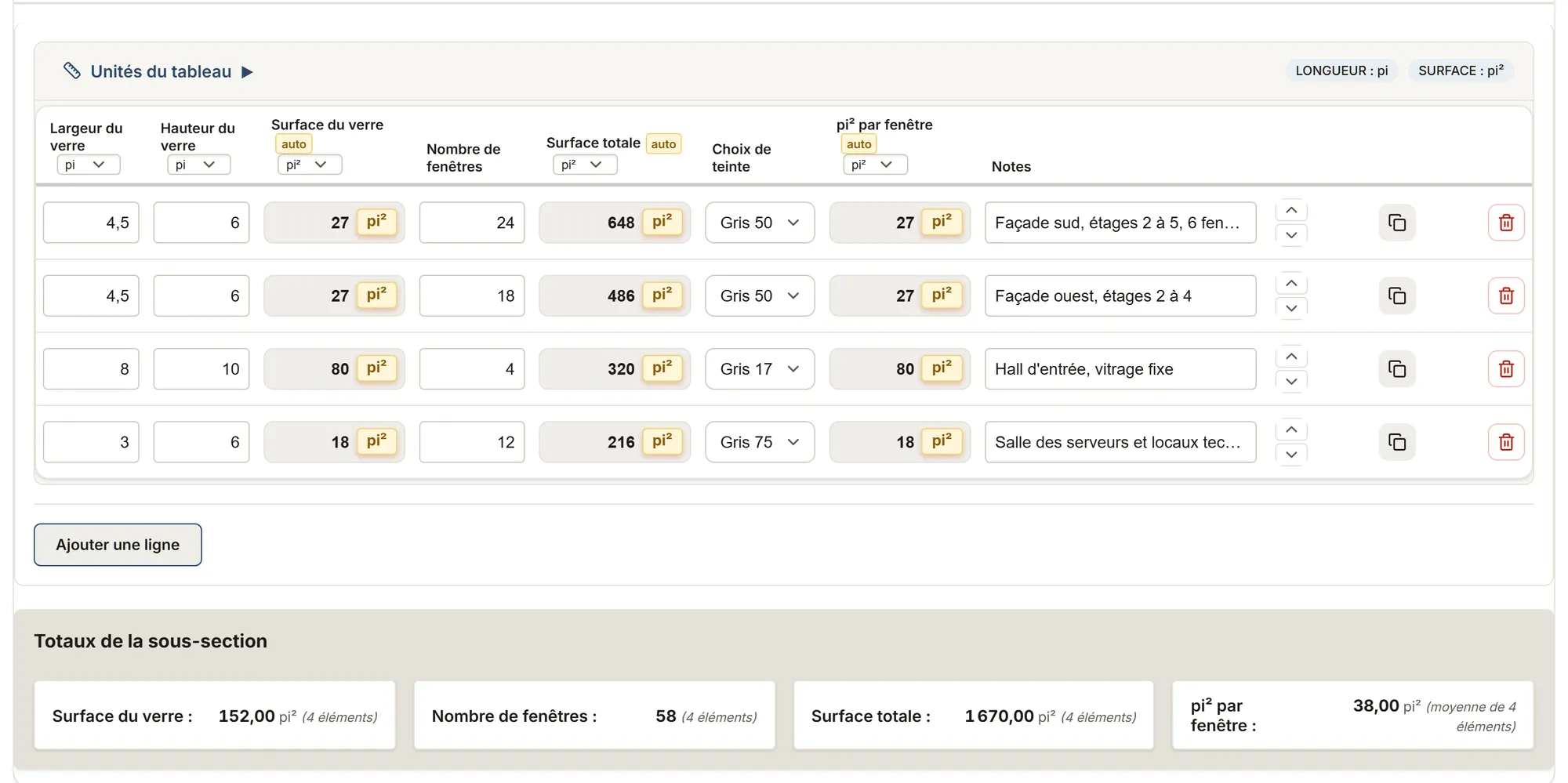
Task: Duplicate the Hall d'entrée row
Action: pos(1396,369)
